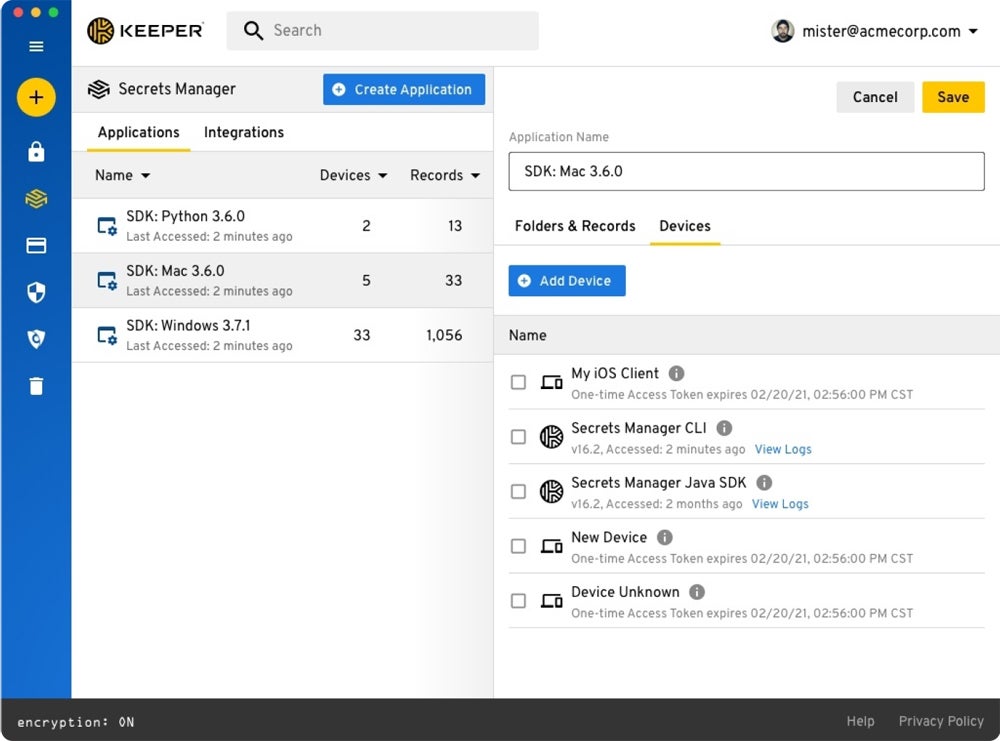
Task: Click the search magnifier icon
Action: click(253, 31)
